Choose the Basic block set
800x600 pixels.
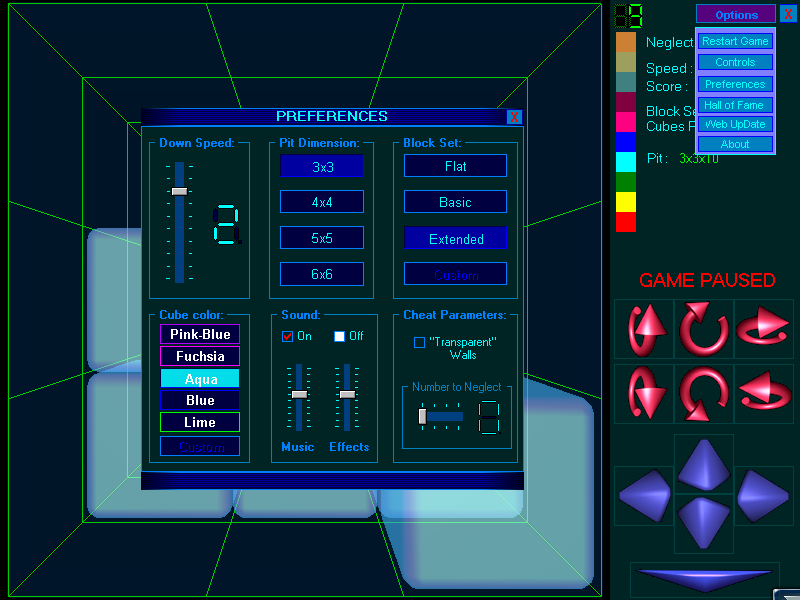456,202
